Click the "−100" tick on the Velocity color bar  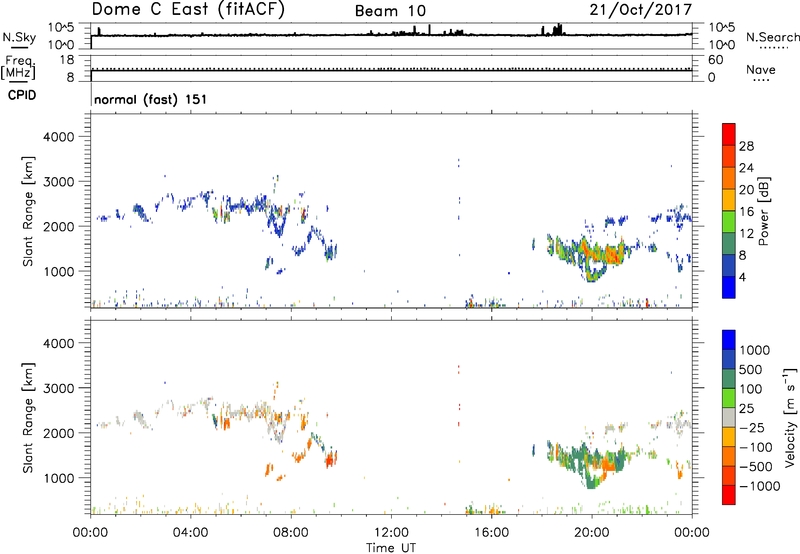point(755,447)
